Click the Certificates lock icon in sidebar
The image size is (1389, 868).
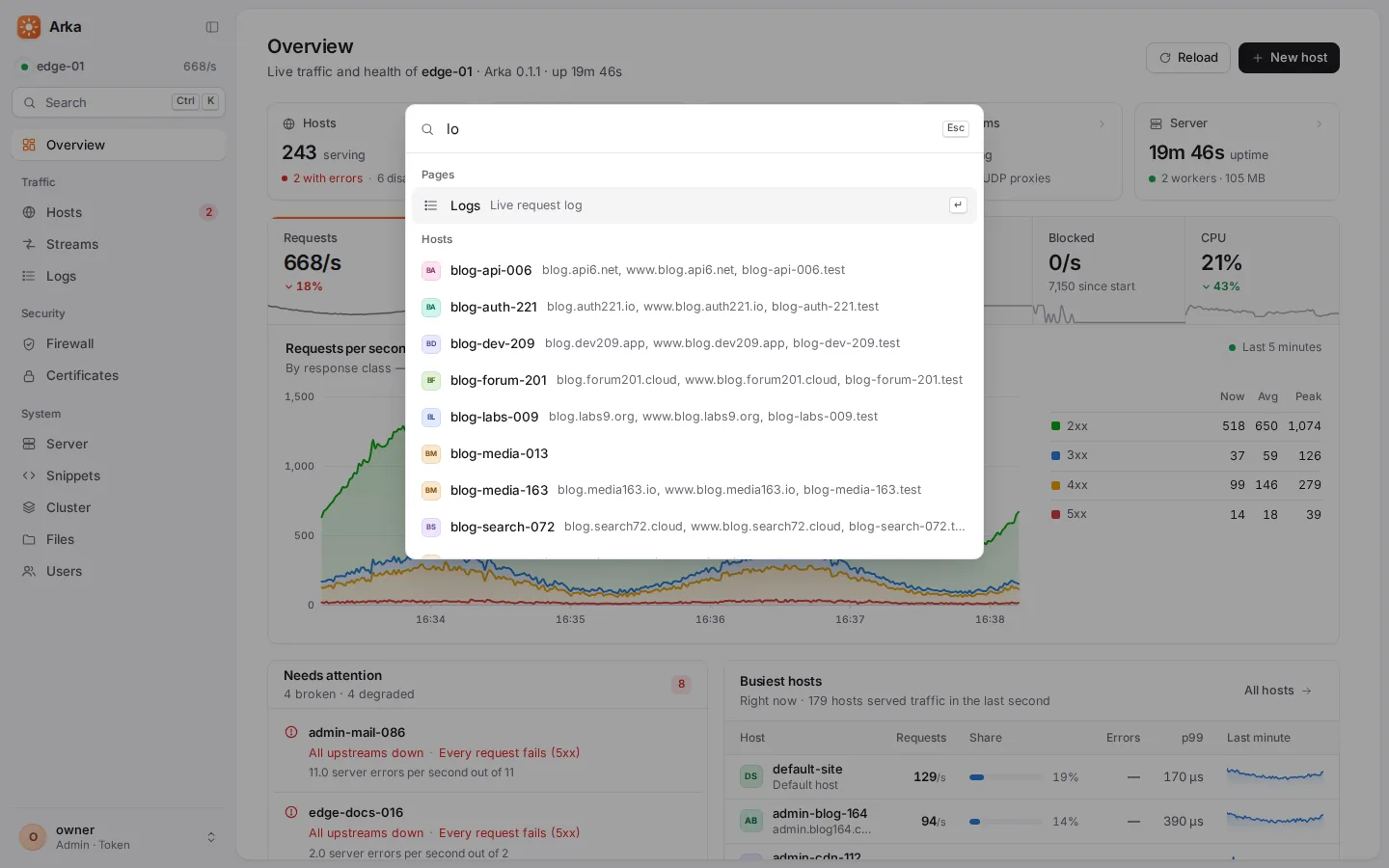click(29, 376)
